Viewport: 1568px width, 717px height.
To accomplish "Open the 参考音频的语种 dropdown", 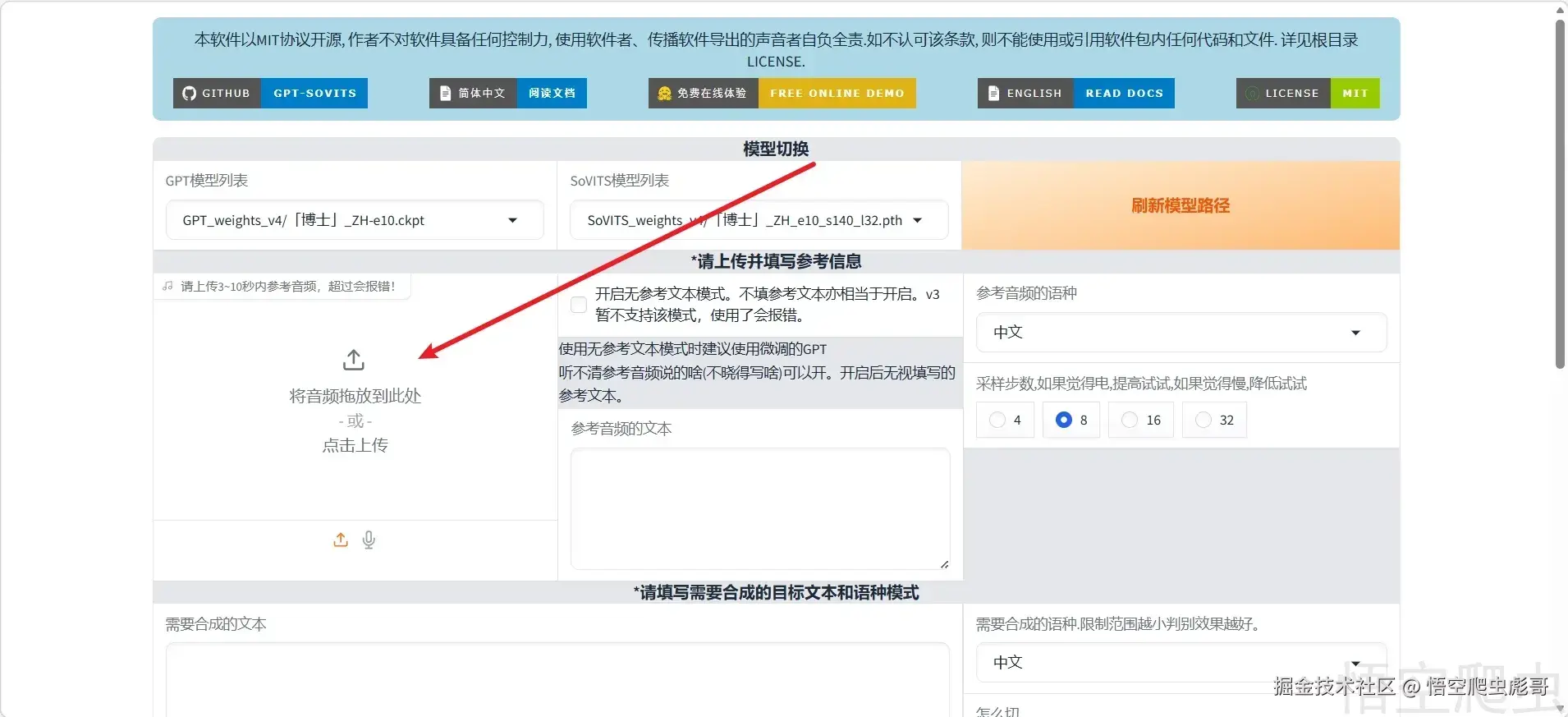I will [1181, 333].
